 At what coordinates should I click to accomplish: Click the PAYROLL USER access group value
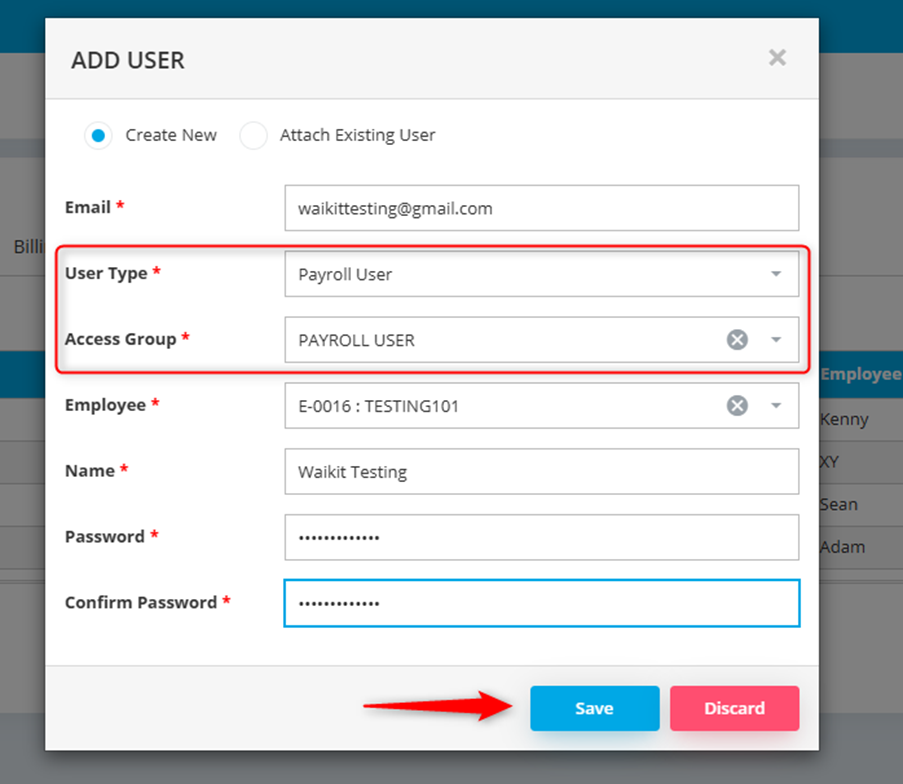coord(356,340)
